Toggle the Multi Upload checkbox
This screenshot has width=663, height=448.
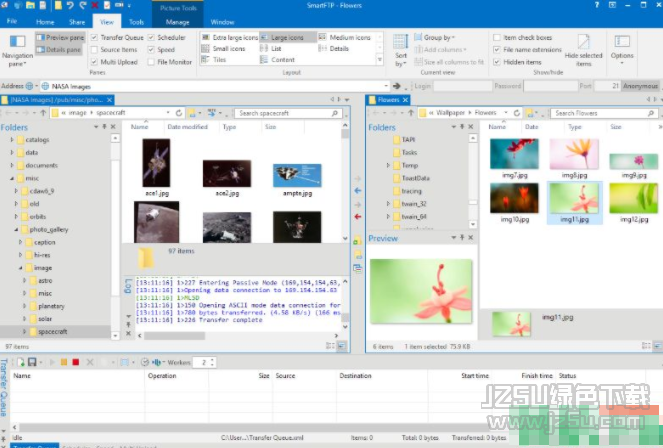pyautogui.click(x=94, y=62)
